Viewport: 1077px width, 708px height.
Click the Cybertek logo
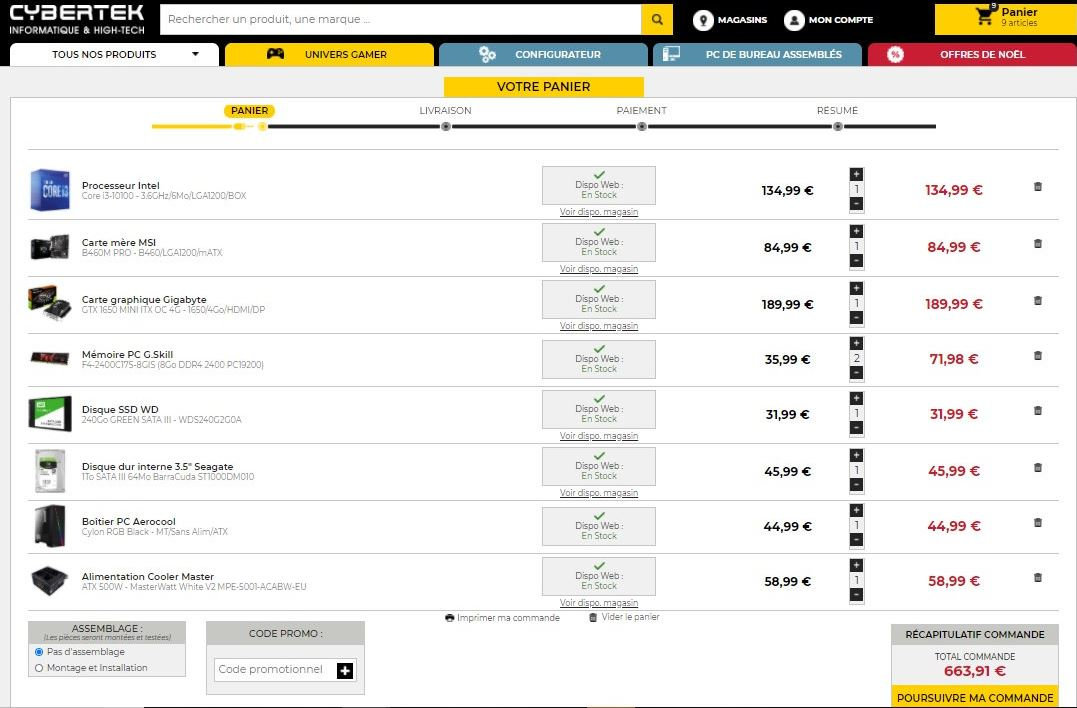(77, 20)
